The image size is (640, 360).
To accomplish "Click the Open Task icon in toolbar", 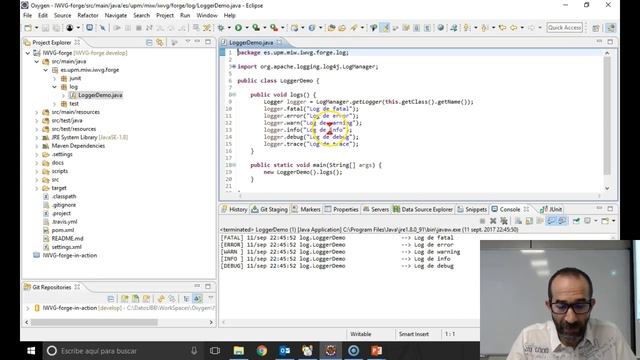I will point(342,28).
